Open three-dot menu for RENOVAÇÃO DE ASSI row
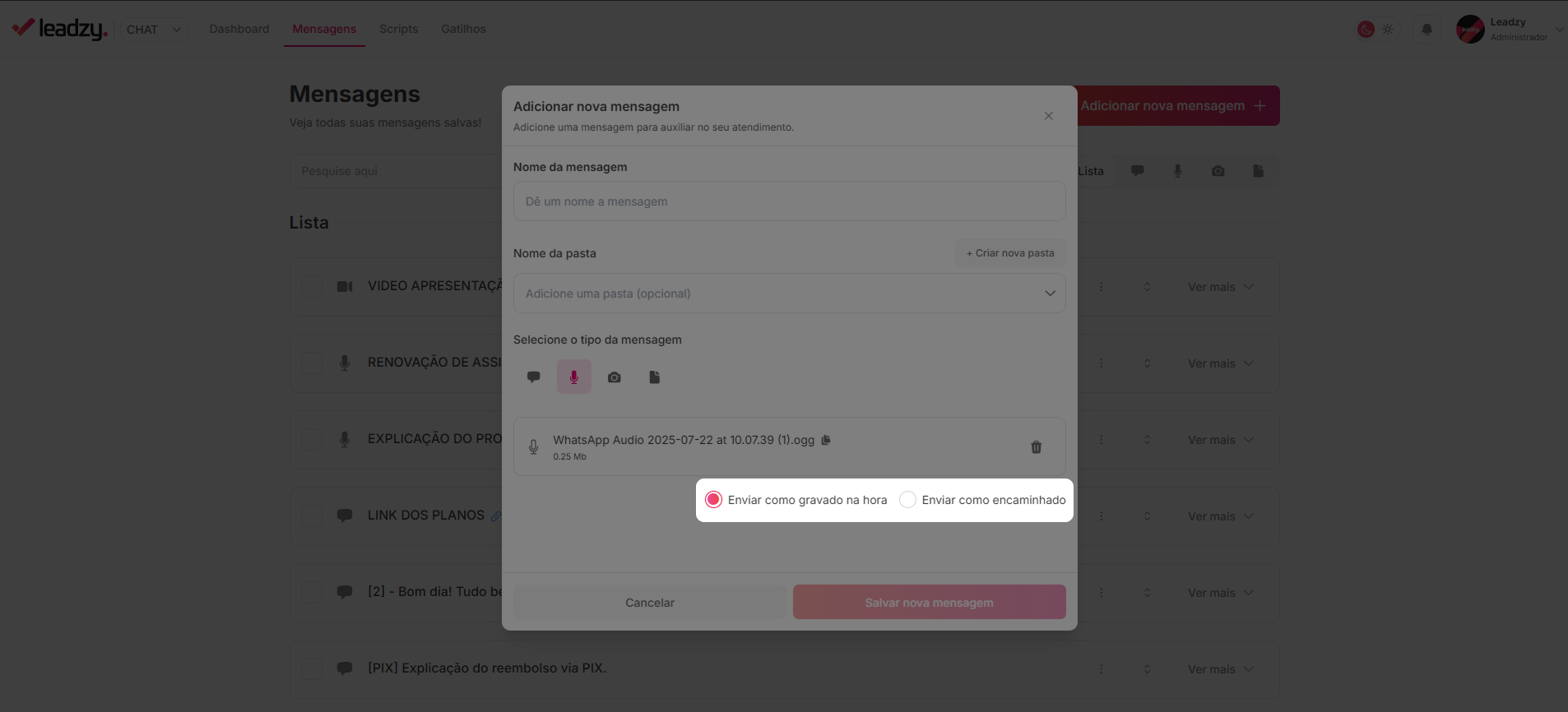Screen dimensions: 1568x712 tap(1102, 363)
